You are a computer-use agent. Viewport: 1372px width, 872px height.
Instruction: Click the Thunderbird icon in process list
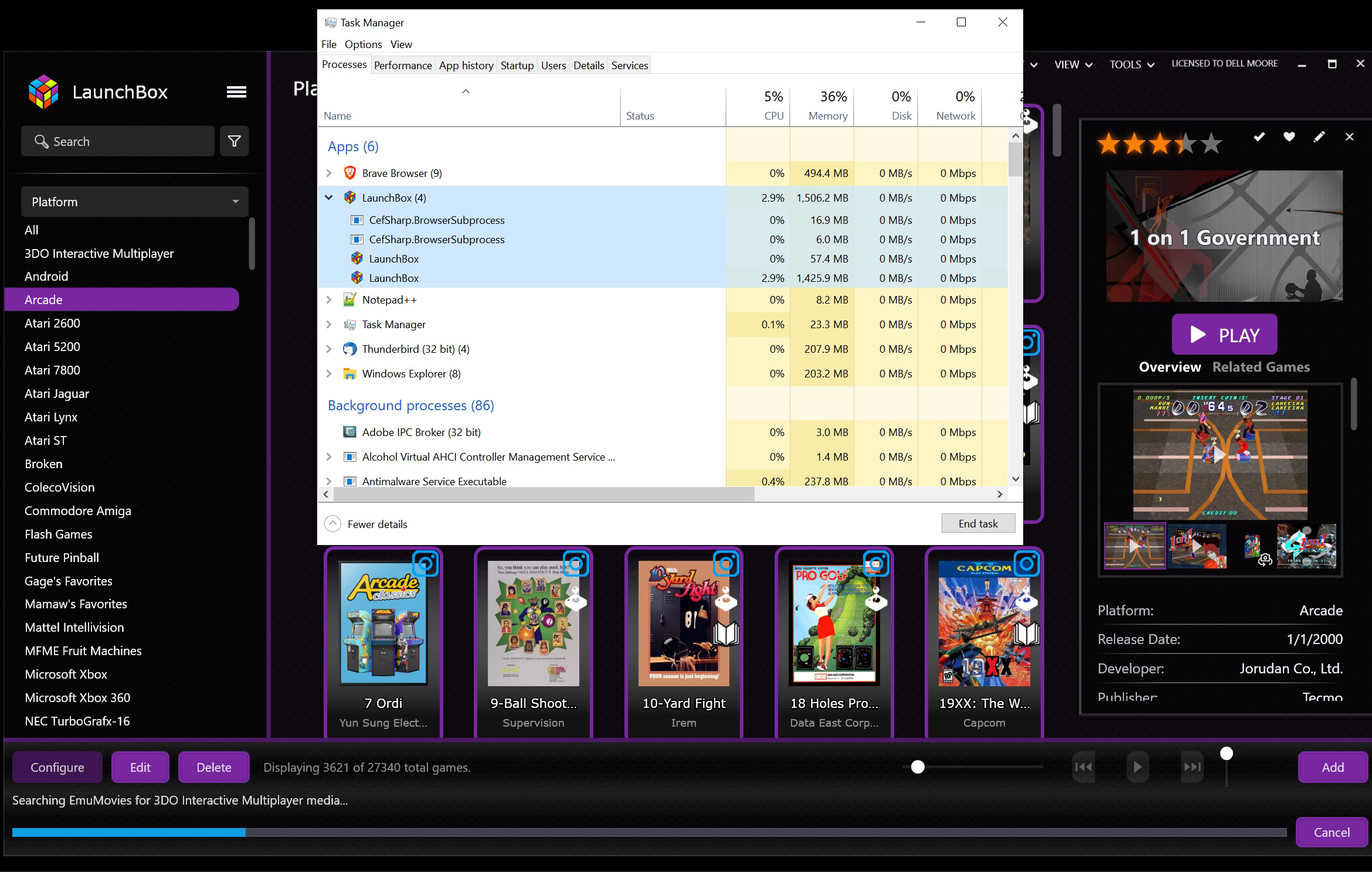pyautogui.click(x=349, y=349)
